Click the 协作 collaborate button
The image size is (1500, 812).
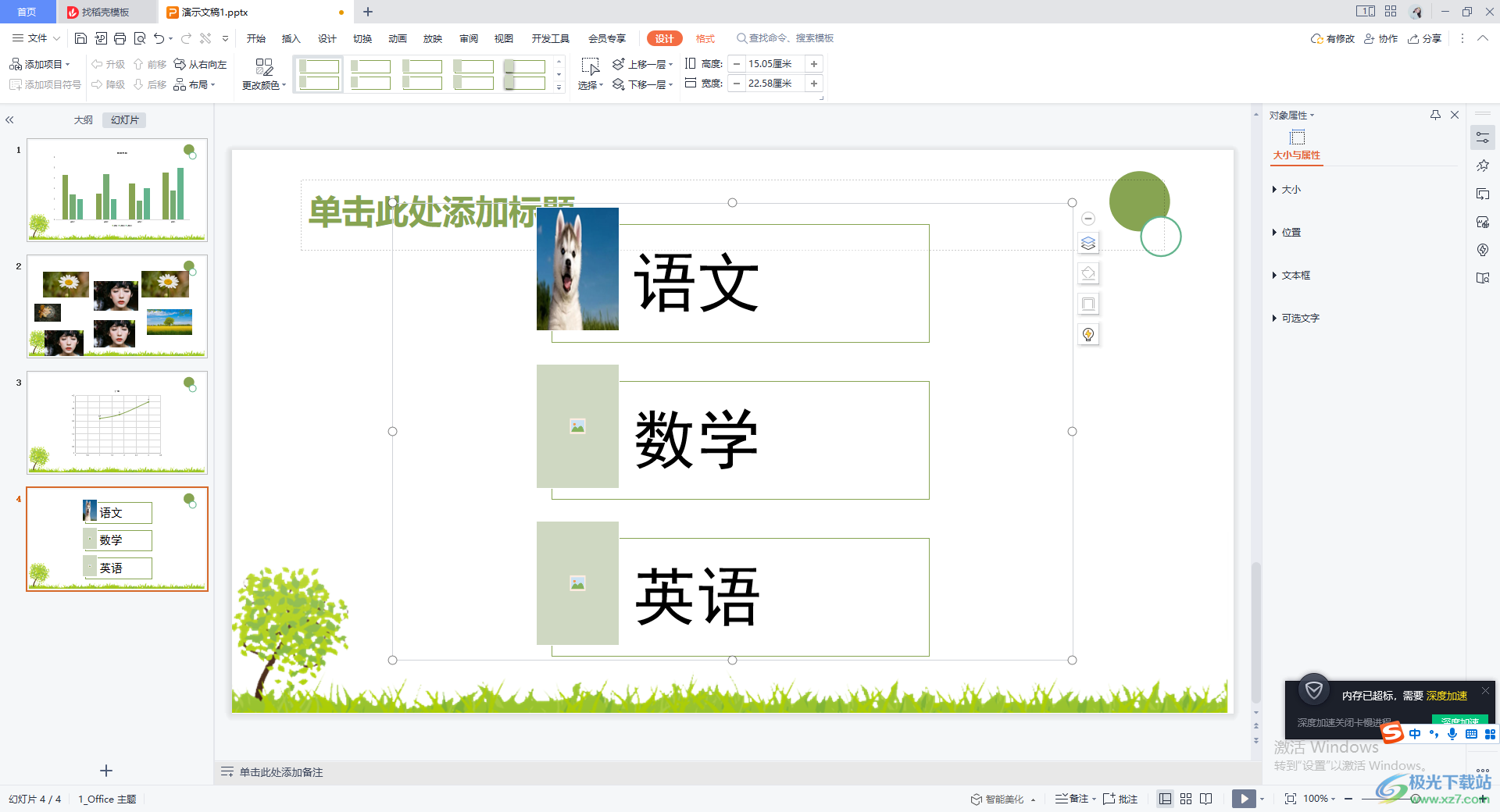(1380, 38)
